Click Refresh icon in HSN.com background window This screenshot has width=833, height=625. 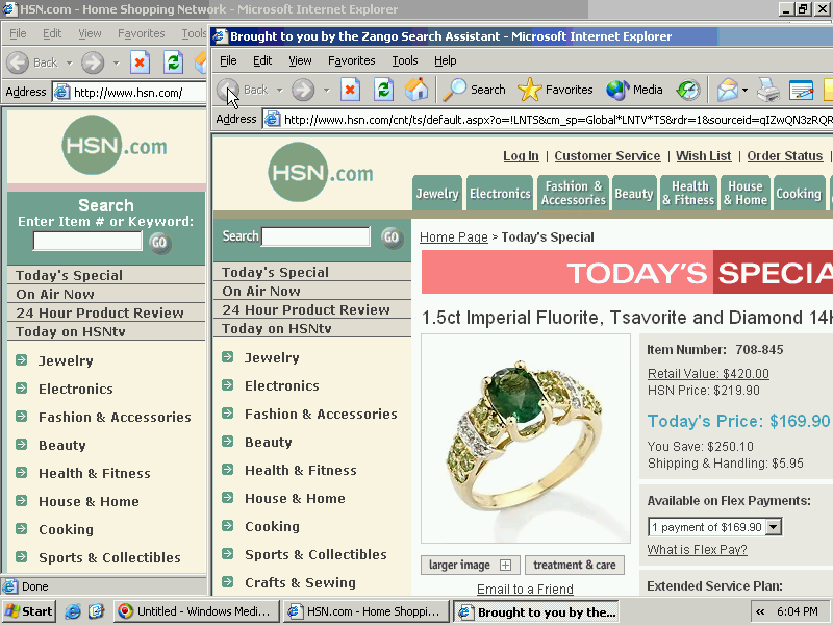[173, 63]
